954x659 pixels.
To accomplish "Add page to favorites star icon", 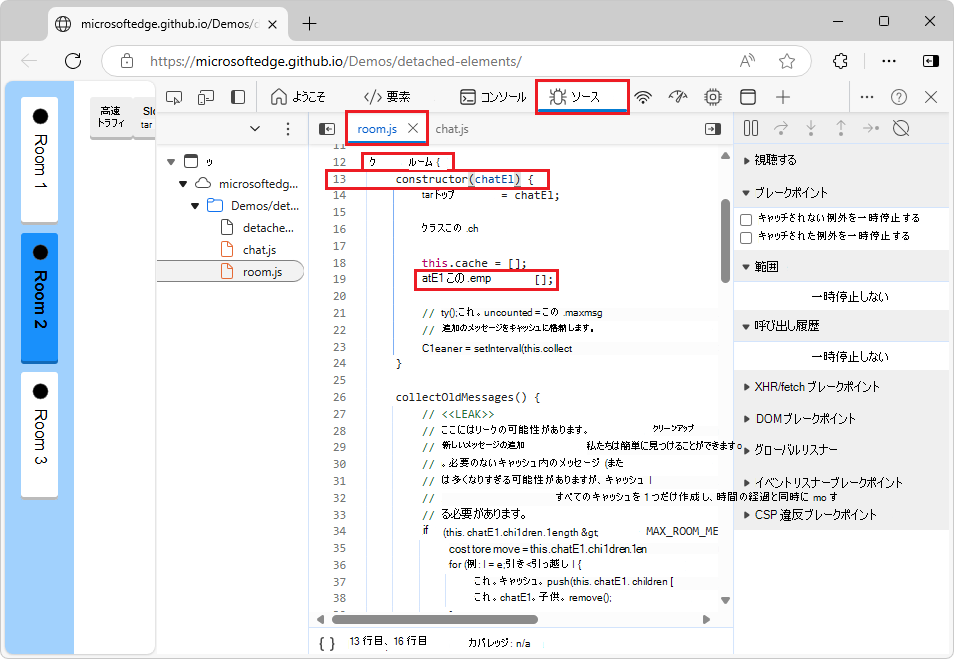I will tap(787, 61).
